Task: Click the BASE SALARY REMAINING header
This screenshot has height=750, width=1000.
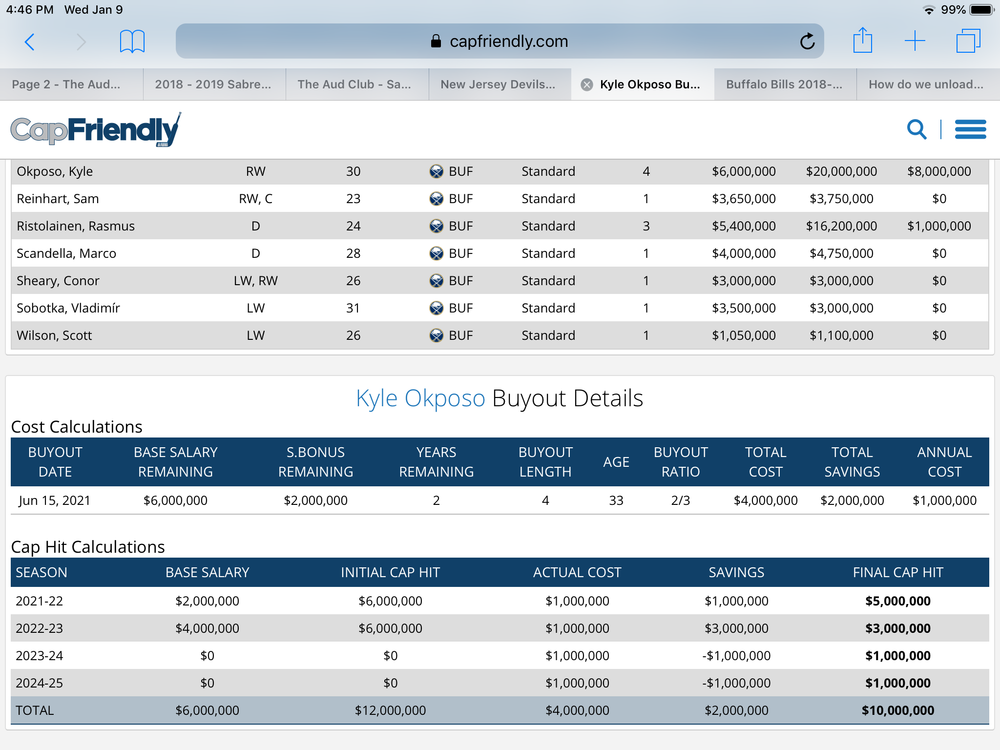Action: [175, 462]
